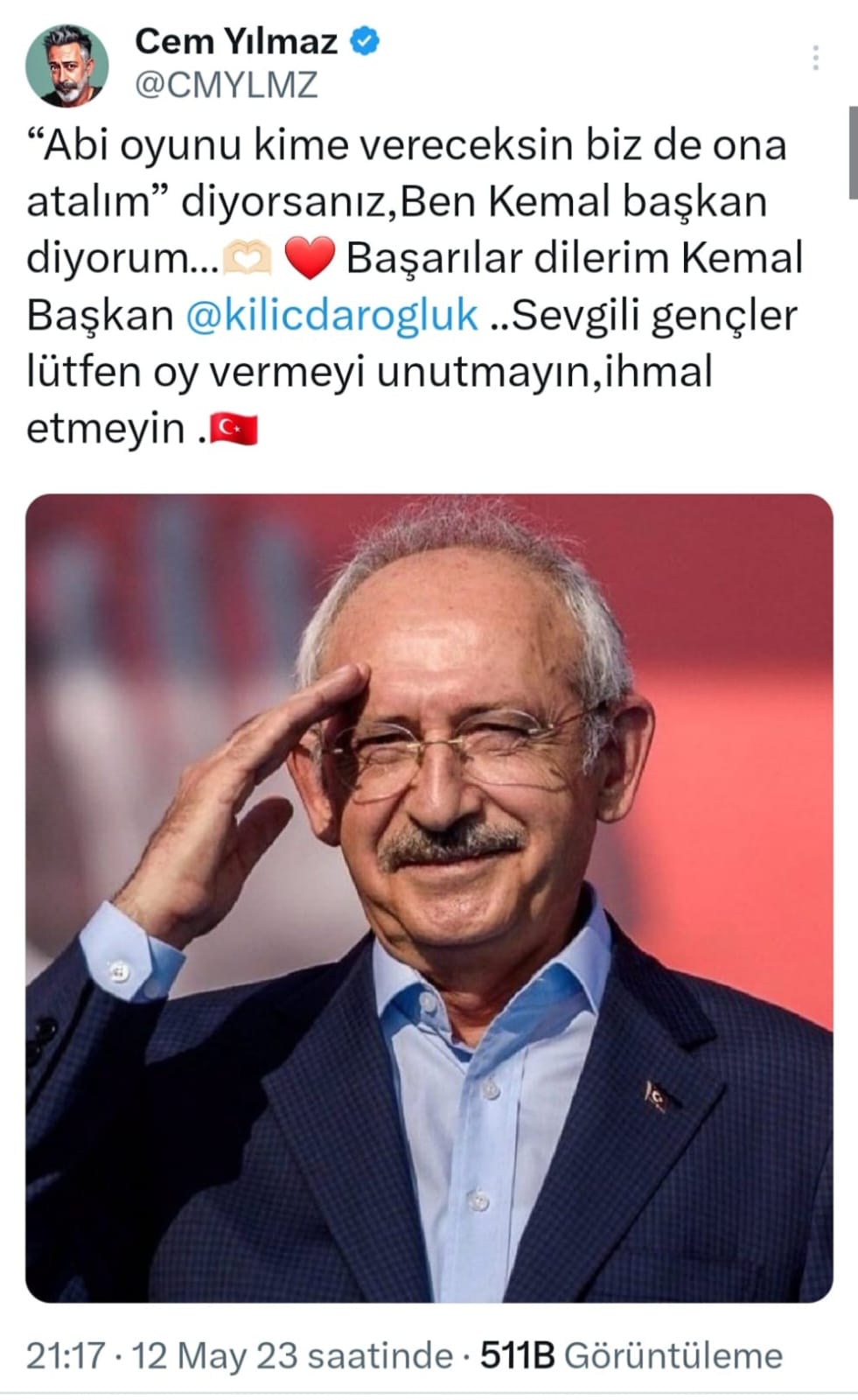Click the text "Başarılar dilerim Kemal"

[575, 258]
